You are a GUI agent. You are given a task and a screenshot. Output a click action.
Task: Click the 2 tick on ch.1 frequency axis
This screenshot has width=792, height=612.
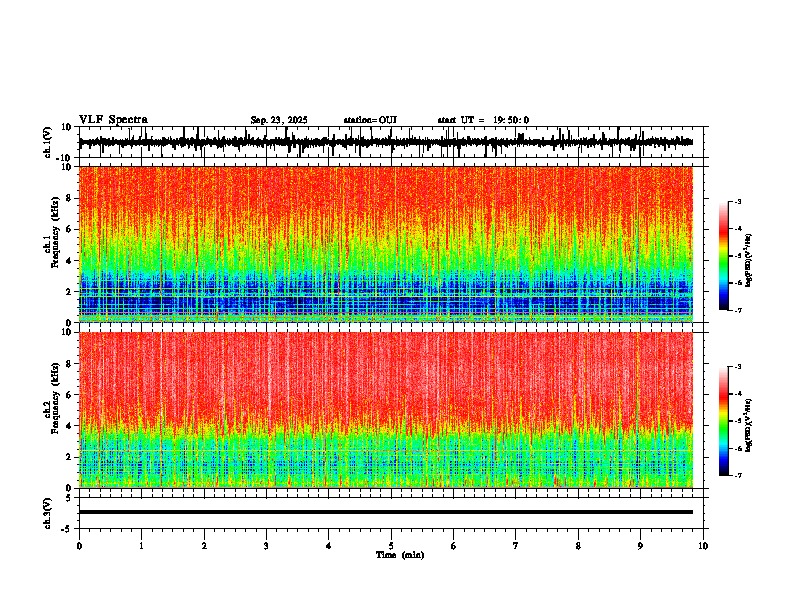coord(70,291)
